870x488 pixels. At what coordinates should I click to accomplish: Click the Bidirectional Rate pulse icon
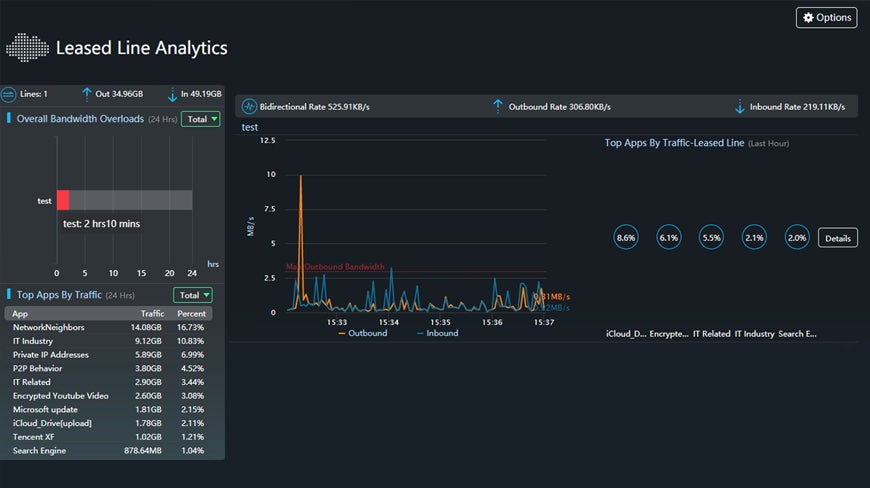coord(249,106)
